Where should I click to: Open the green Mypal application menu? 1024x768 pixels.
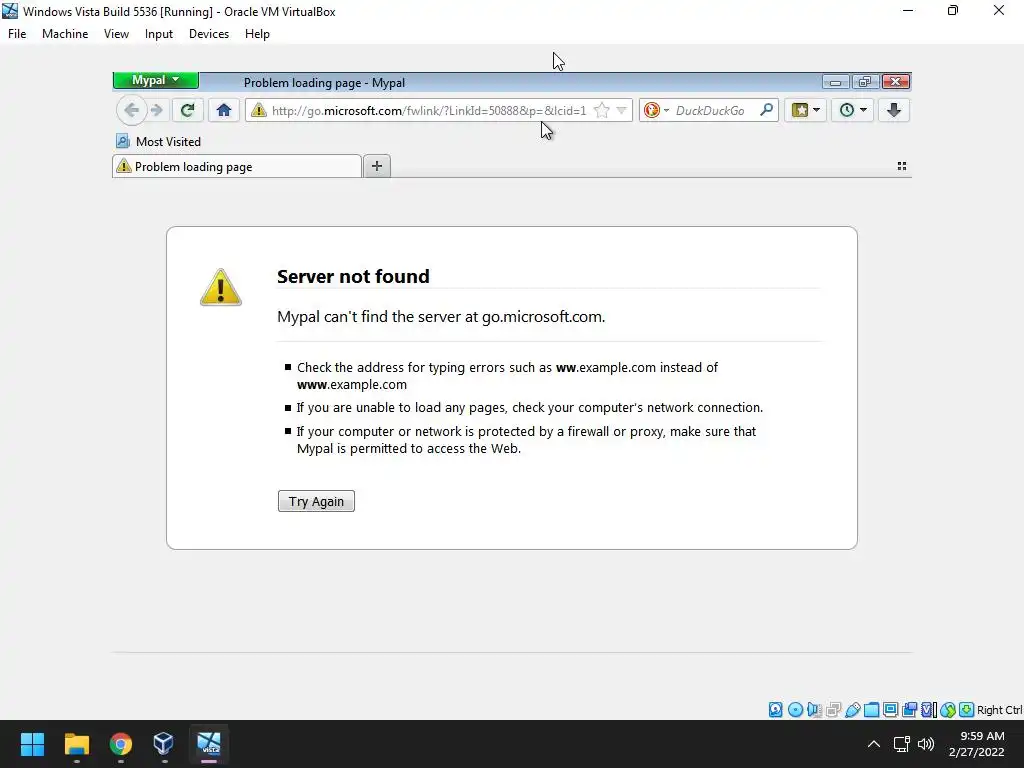pyautogui.click(x=155, y=80)
